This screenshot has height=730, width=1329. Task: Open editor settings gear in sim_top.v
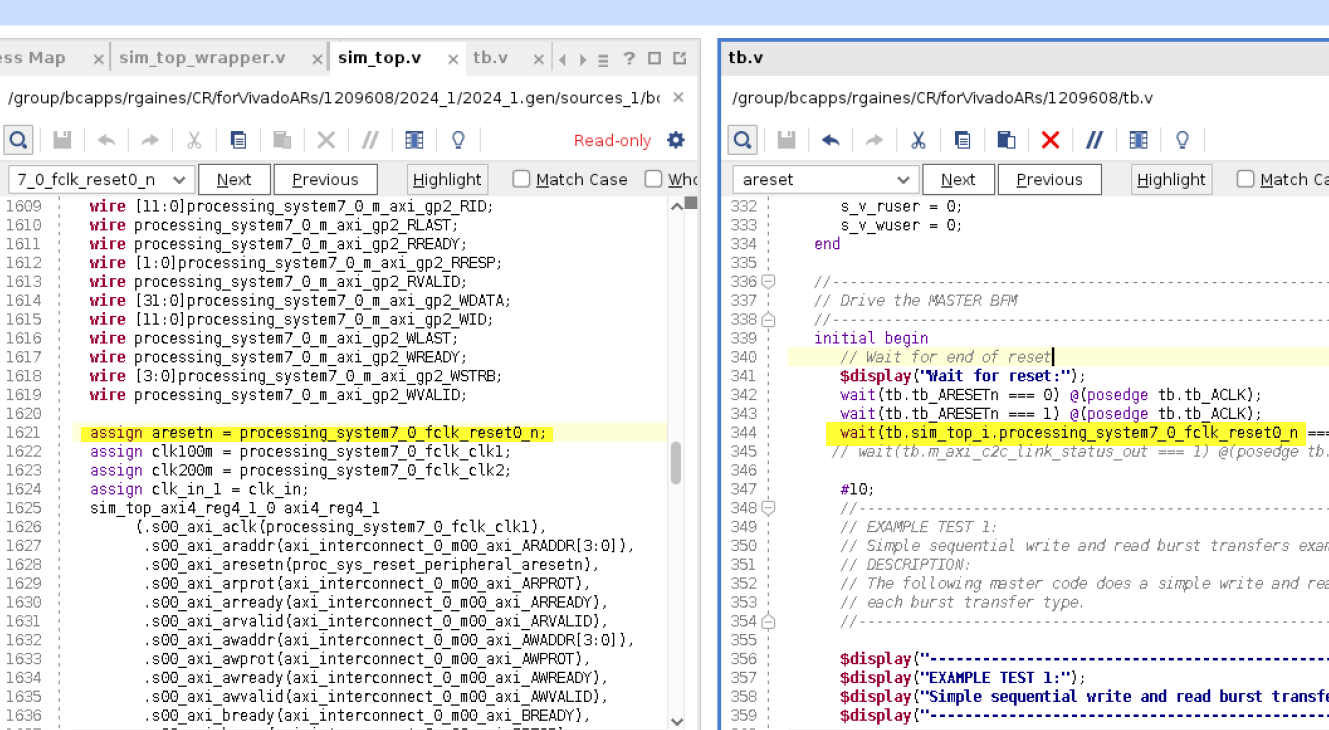pyautogui.click(x=676, y=140)
